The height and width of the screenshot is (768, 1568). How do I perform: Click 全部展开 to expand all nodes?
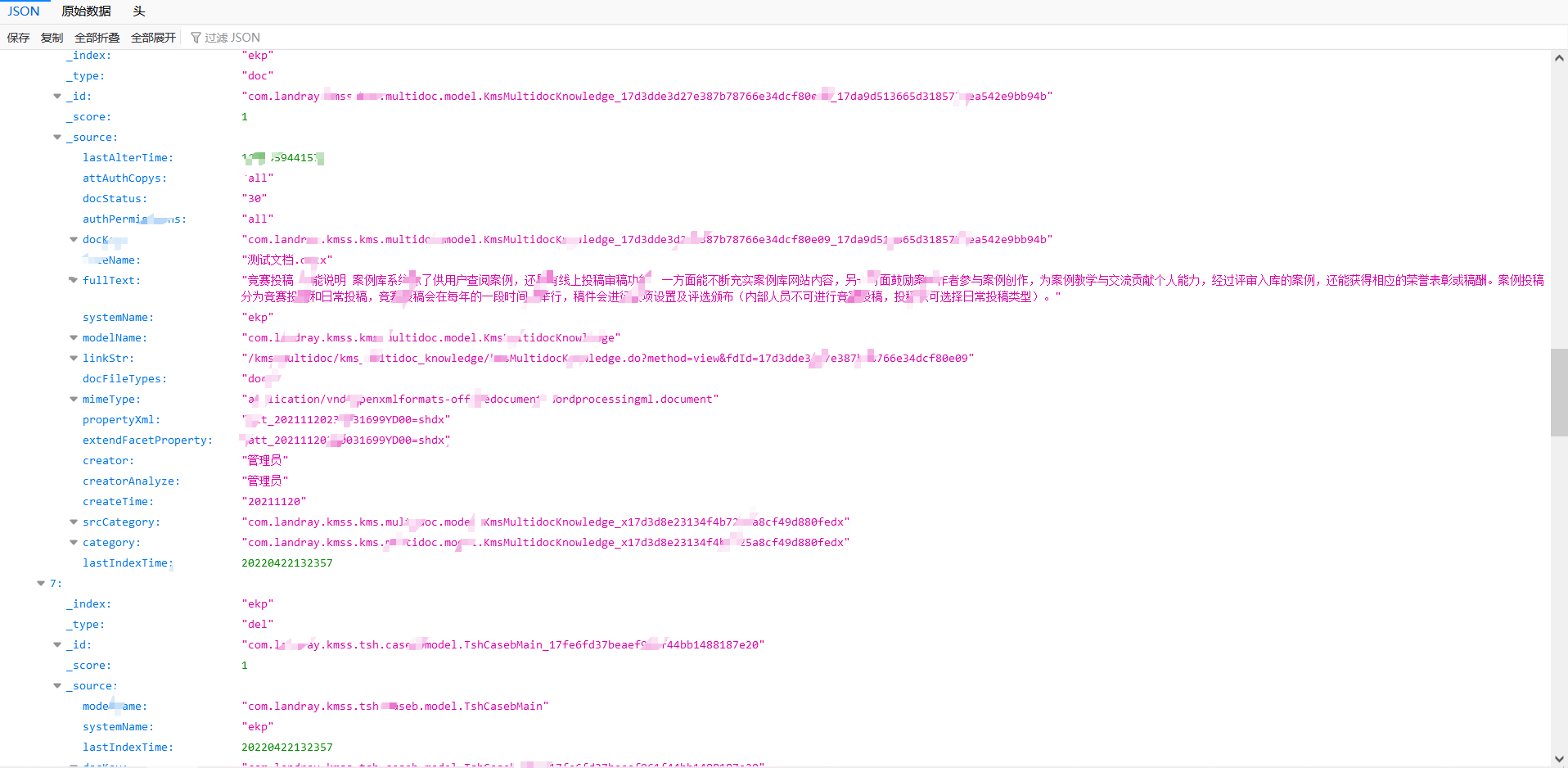(153, 38)
